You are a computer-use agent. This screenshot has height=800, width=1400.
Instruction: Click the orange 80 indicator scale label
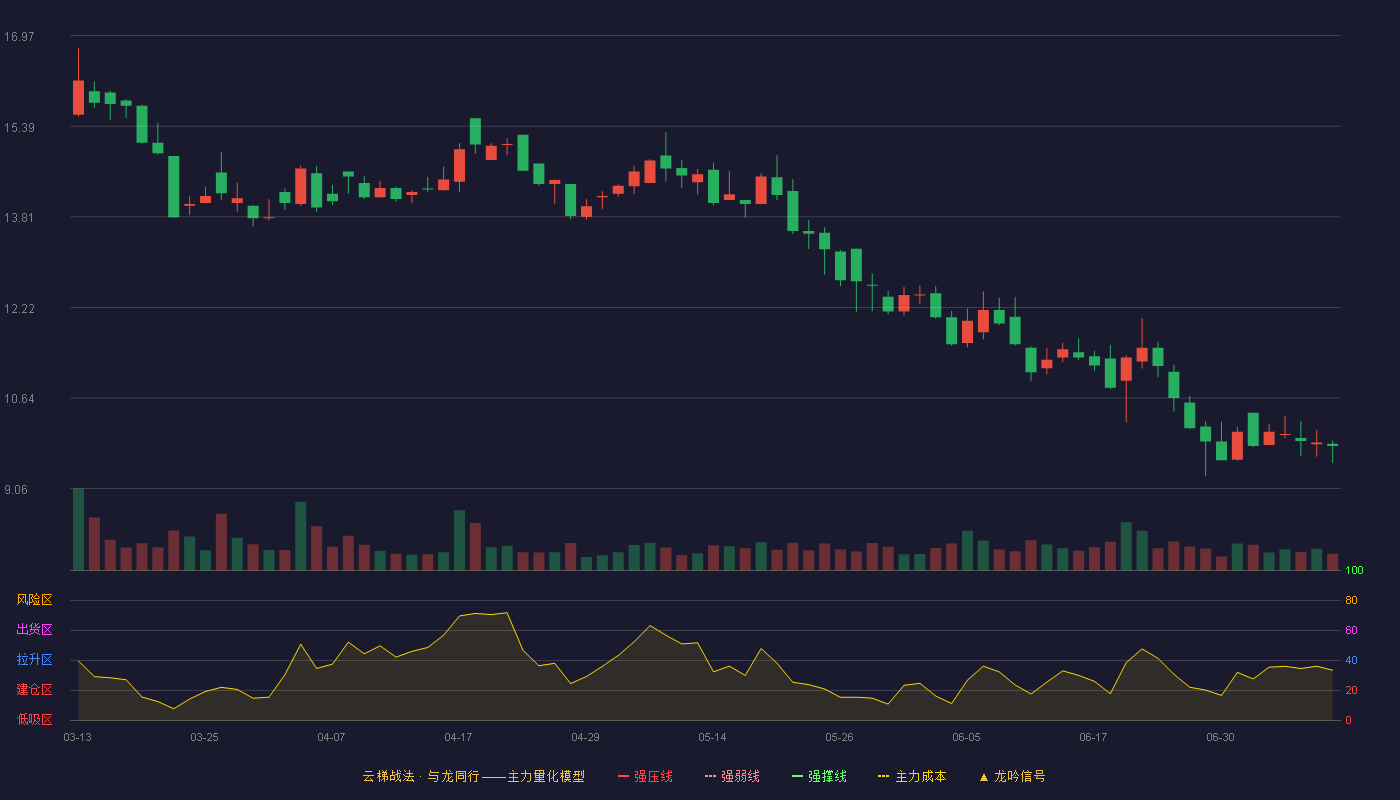(x=1351, y=600)
